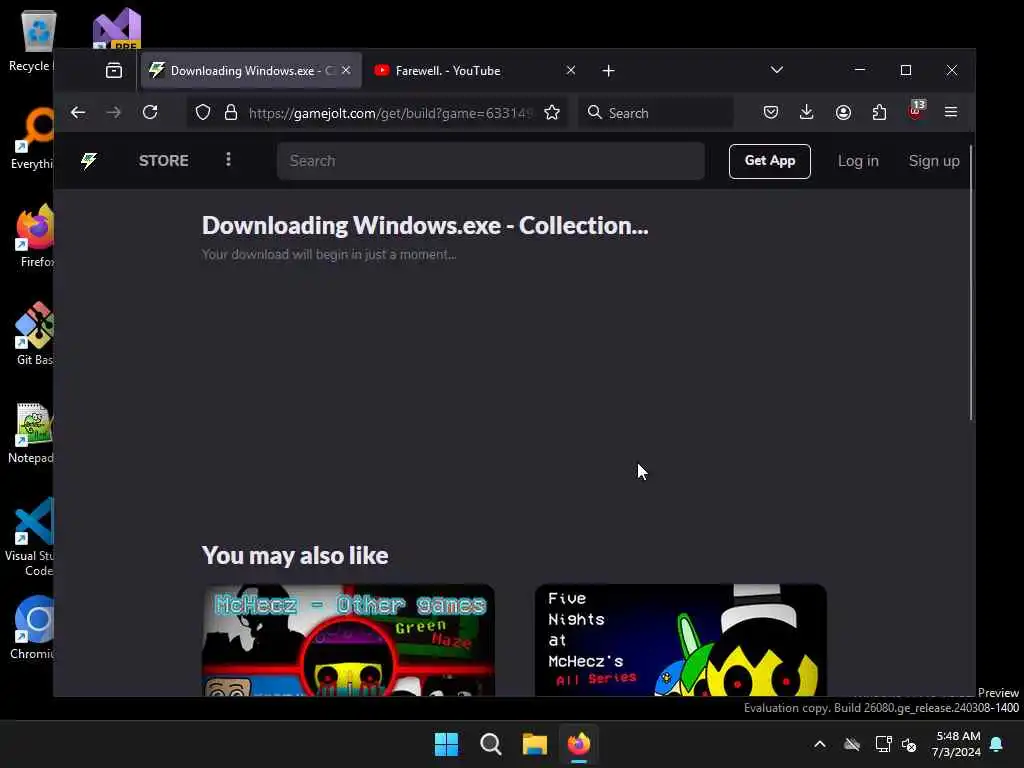The width and height of the screenshot is (1024, 768).
Task: Click 'Your download will begin' message
Action: 328,255
